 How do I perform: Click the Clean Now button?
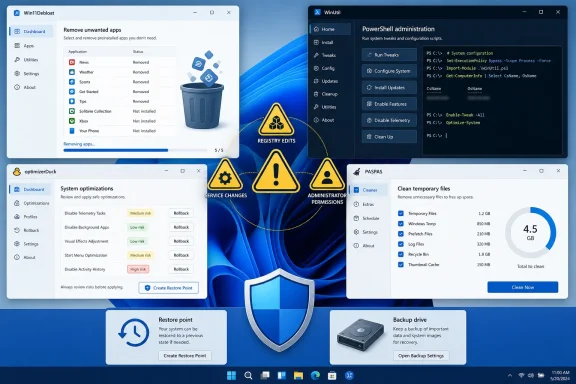coord(523,287)
